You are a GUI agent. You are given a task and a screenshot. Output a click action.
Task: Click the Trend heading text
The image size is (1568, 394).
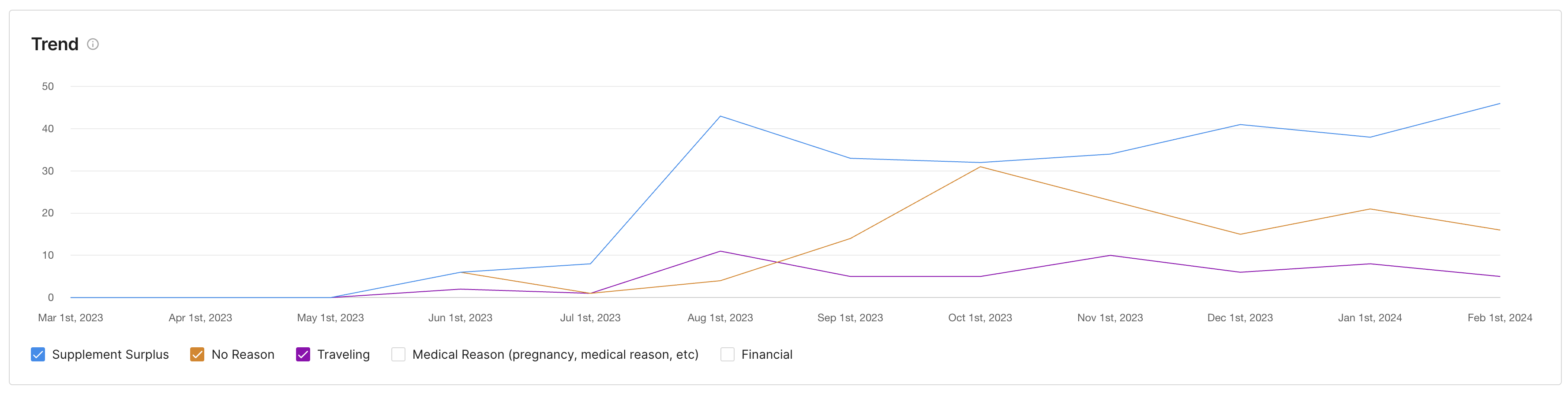pos(55,45)
